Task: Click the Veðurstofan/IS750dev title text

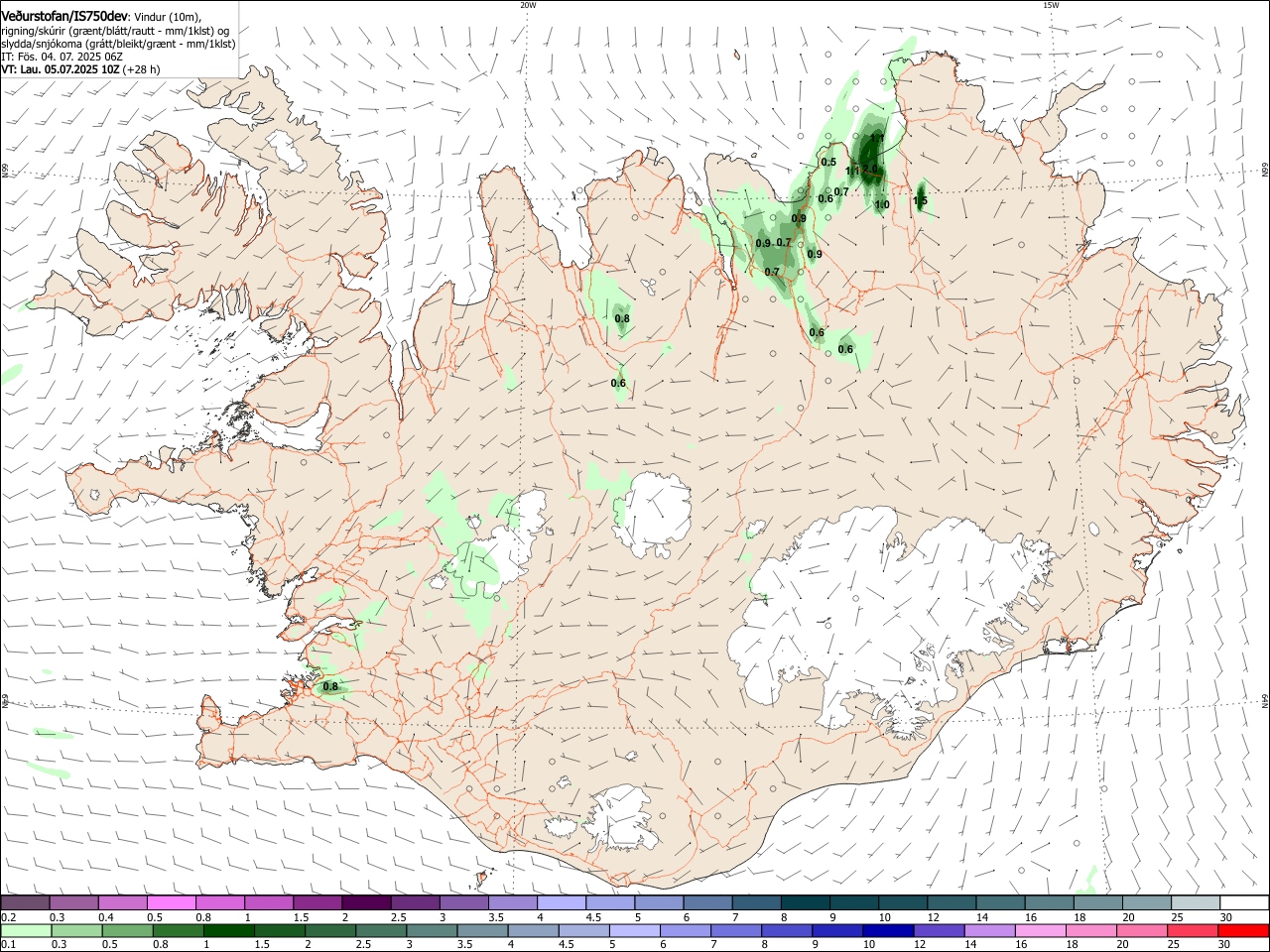Action: [64, 16]
